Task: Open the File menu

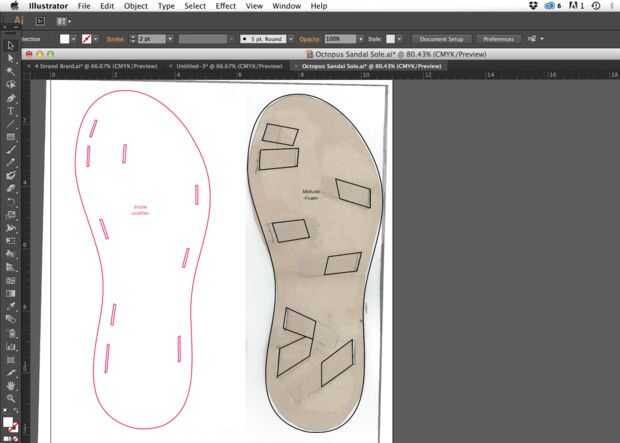Action: point(84,6)
